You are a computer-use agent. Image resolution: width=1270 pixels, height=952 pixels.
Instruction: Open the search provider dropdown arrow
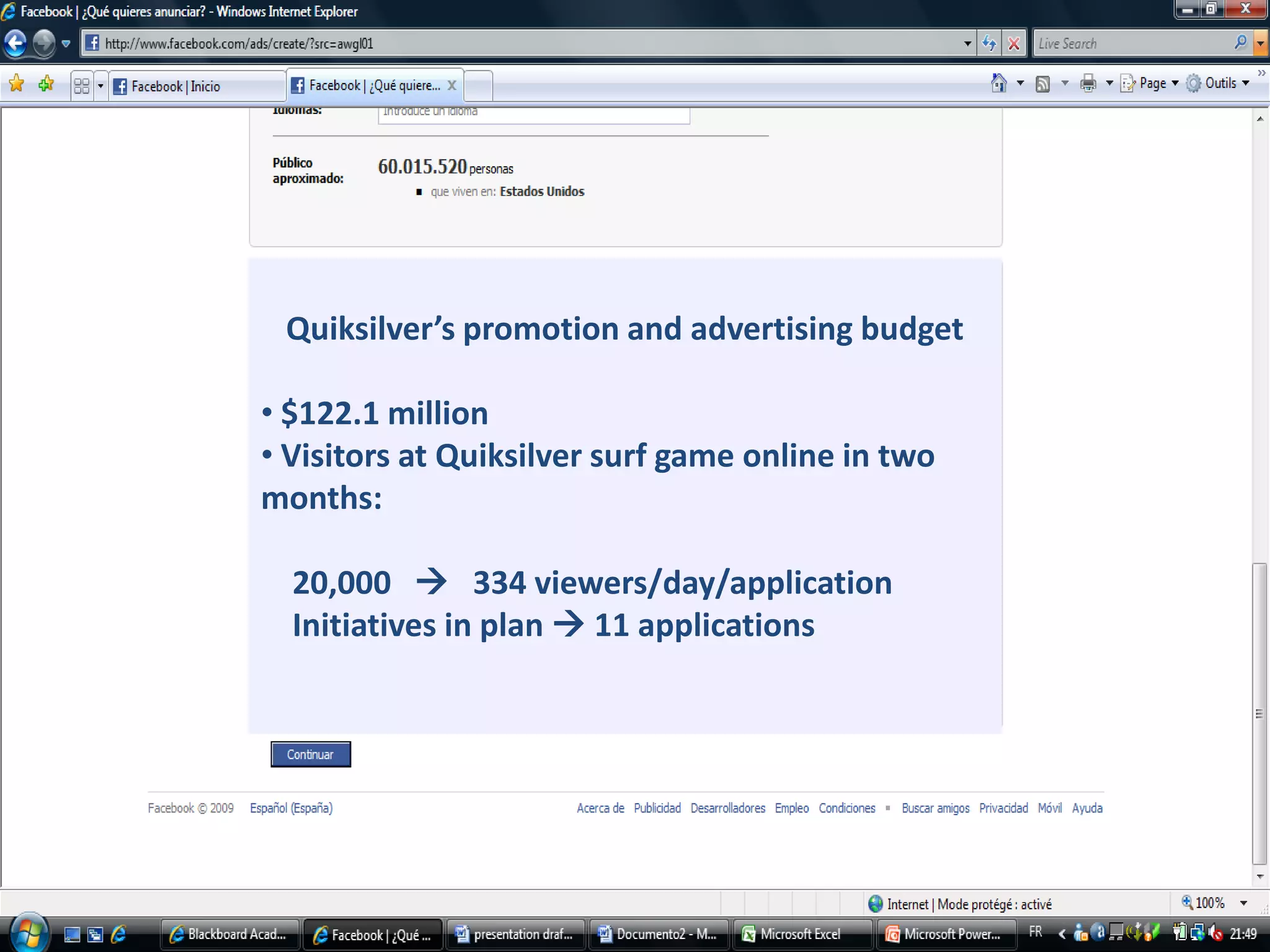pyautogui.click(x=1260, y=43)
